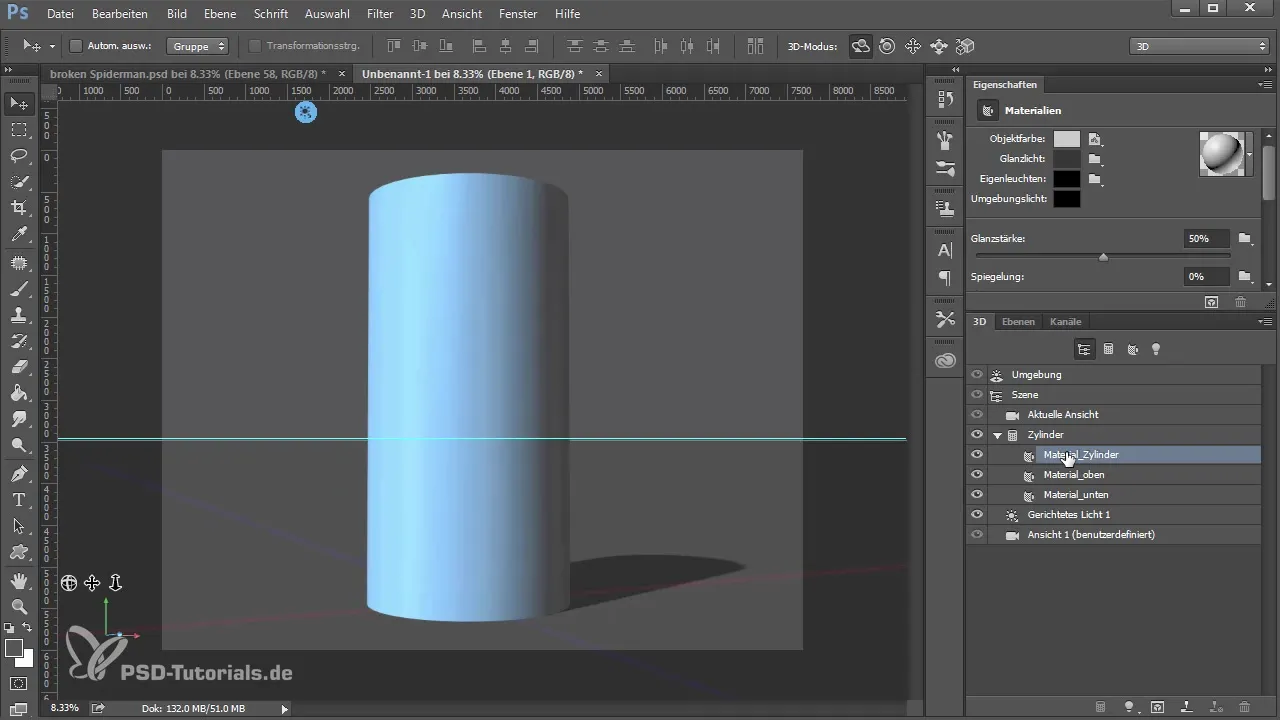Filter 3D panel by lights

pos(1156,349)
